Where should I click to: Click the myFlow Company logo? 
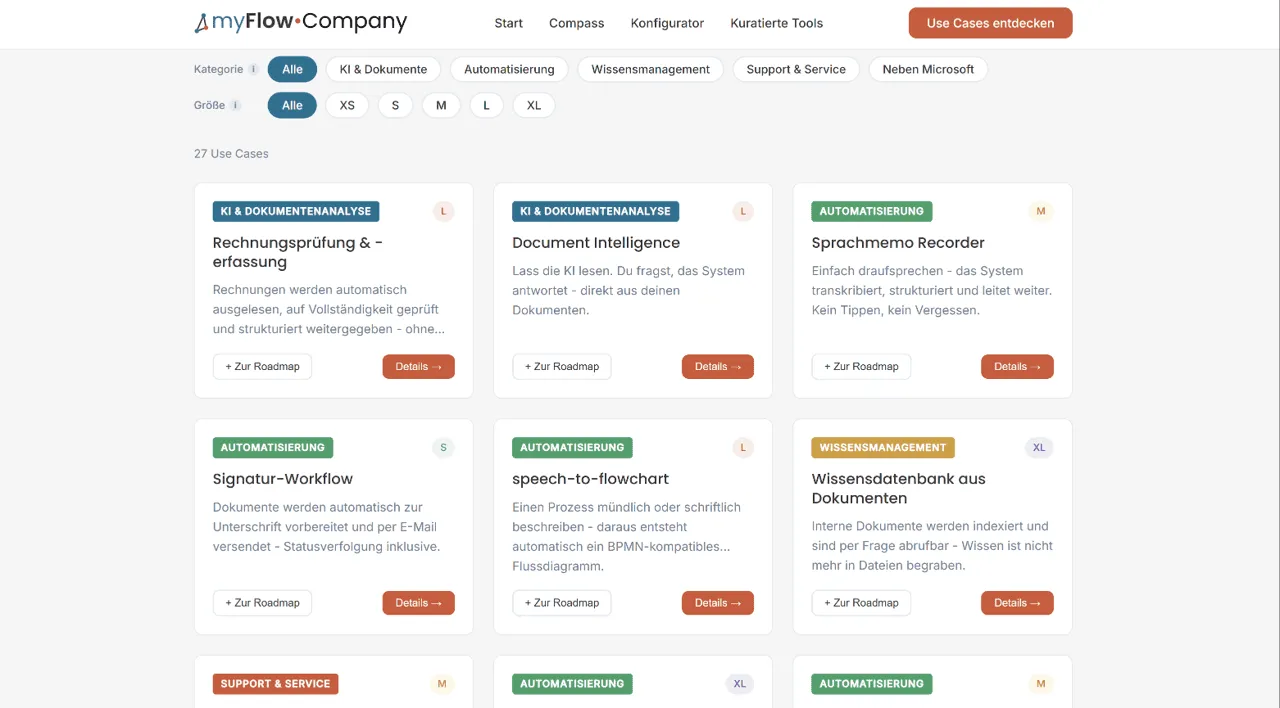pos(301,22)
